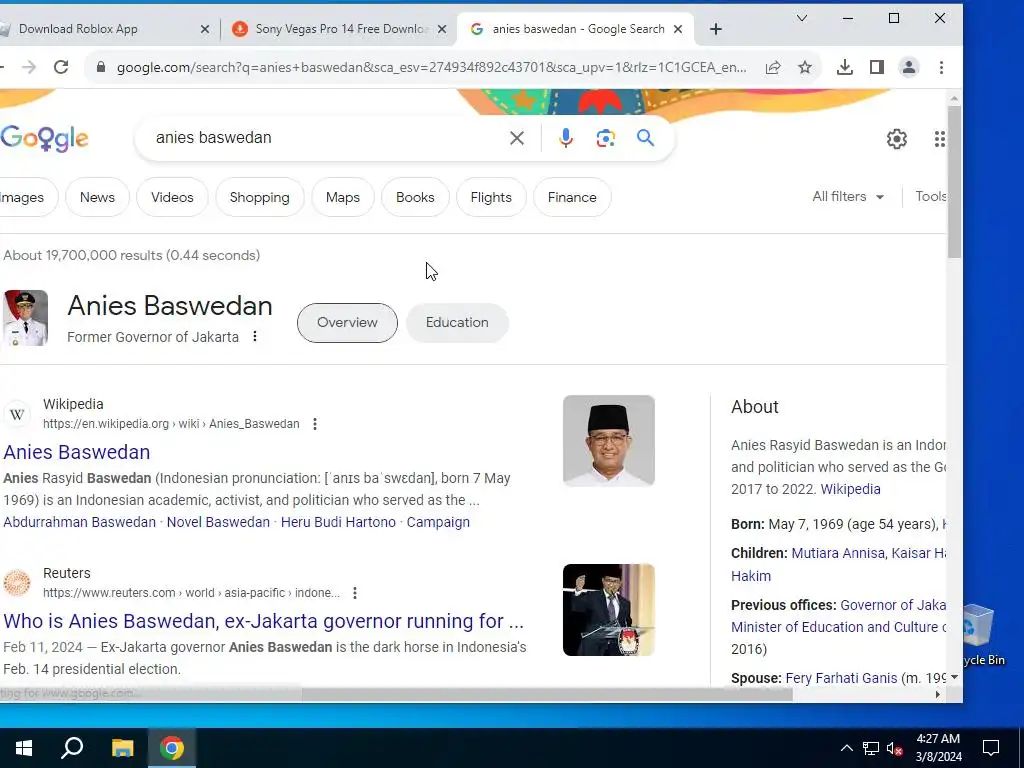
Task: Bookmark this page with the star icon
Action: click(805, 67)
